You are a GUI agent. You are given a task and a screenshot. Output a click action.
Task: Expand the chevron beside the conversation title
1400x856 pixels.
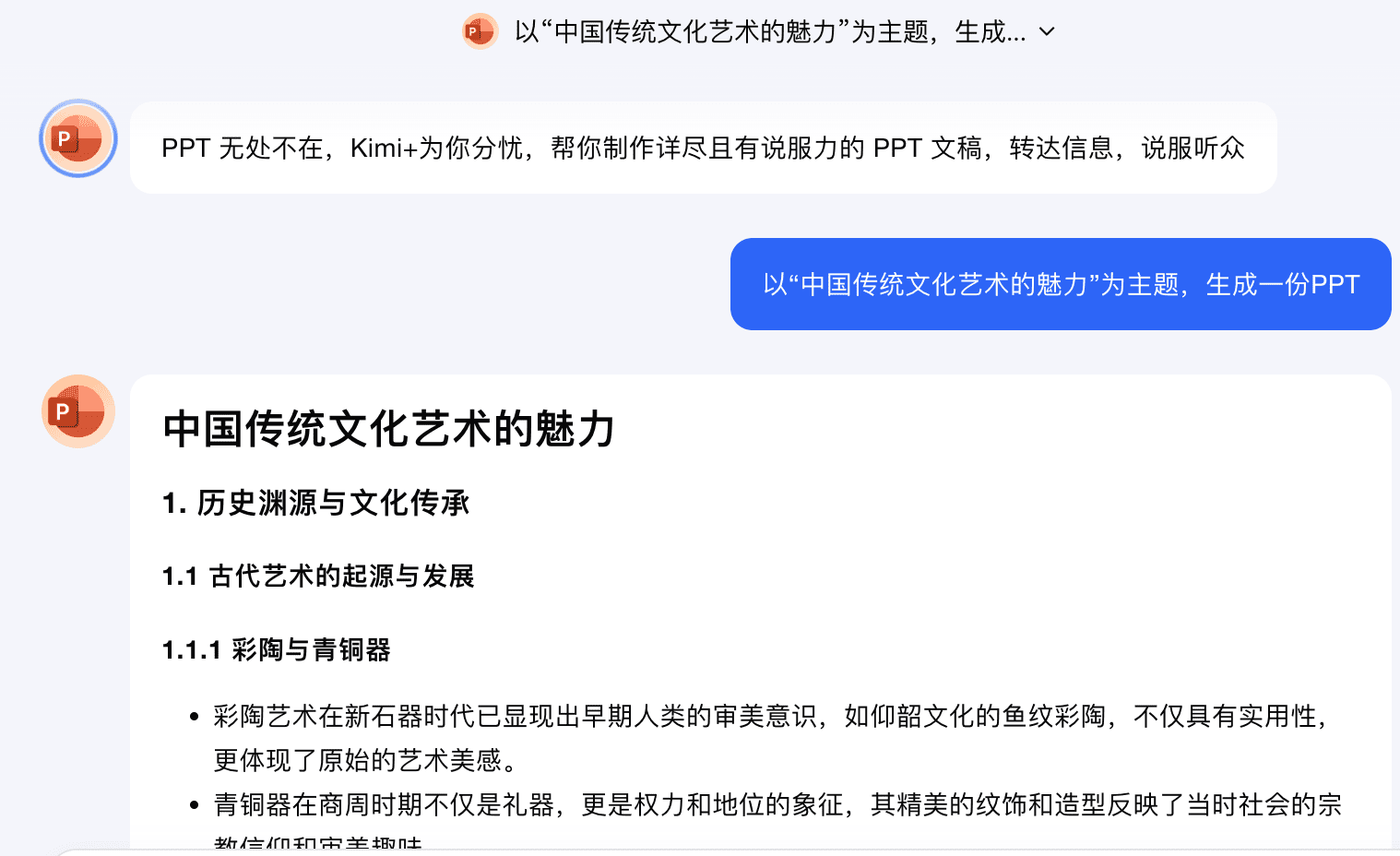1047,32
